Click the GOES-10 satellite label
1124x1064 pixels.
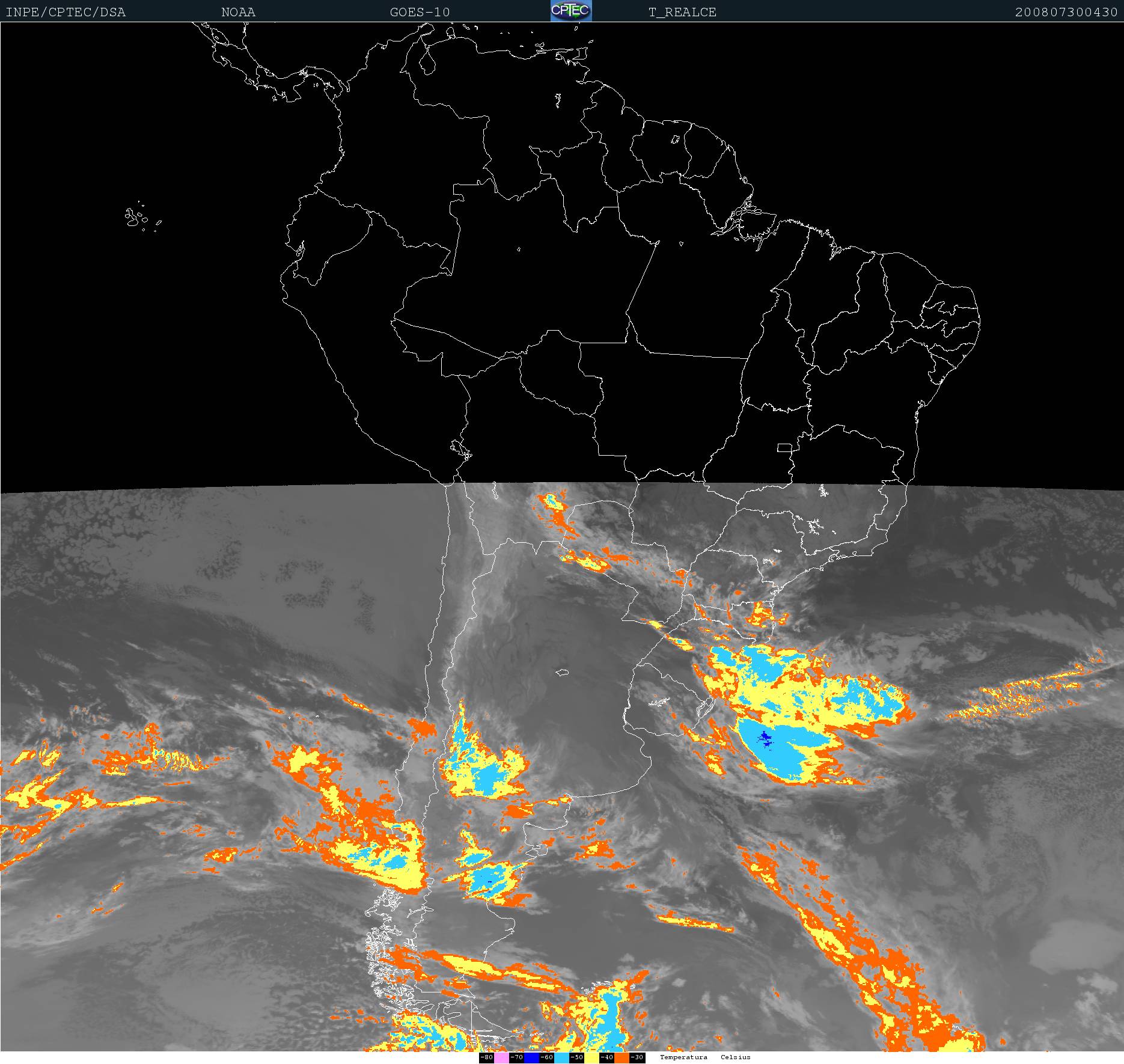[420, 12]
